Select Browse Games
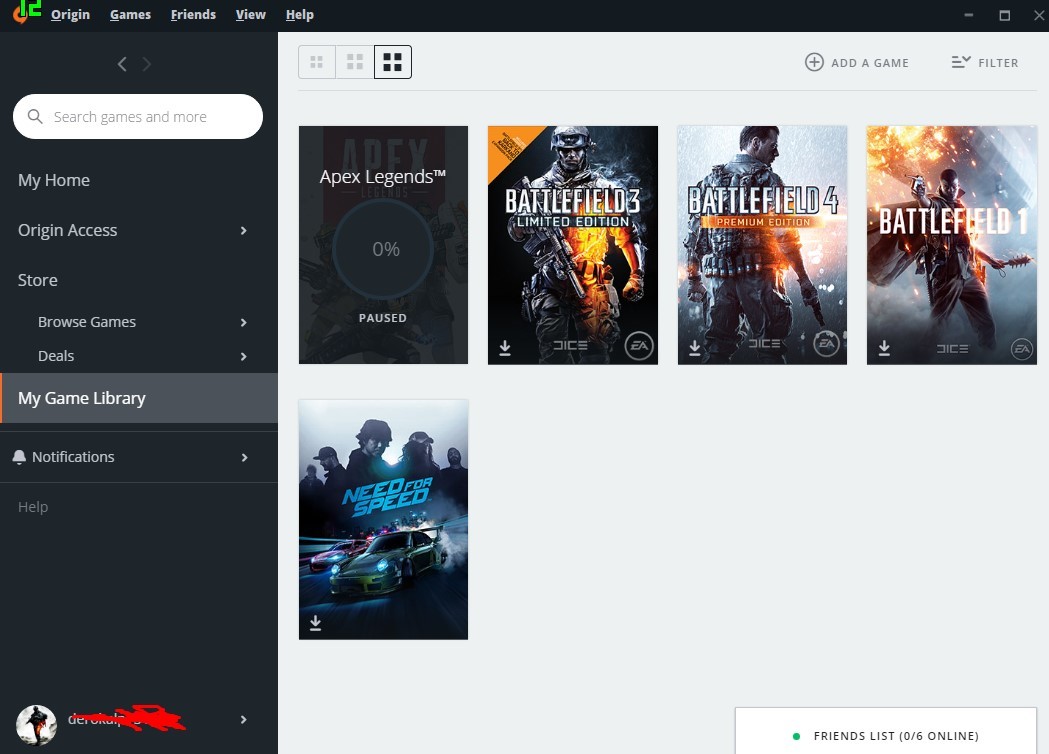This screenshot has width=1049, height=754. pyautogui.click(x=87, y=322)
